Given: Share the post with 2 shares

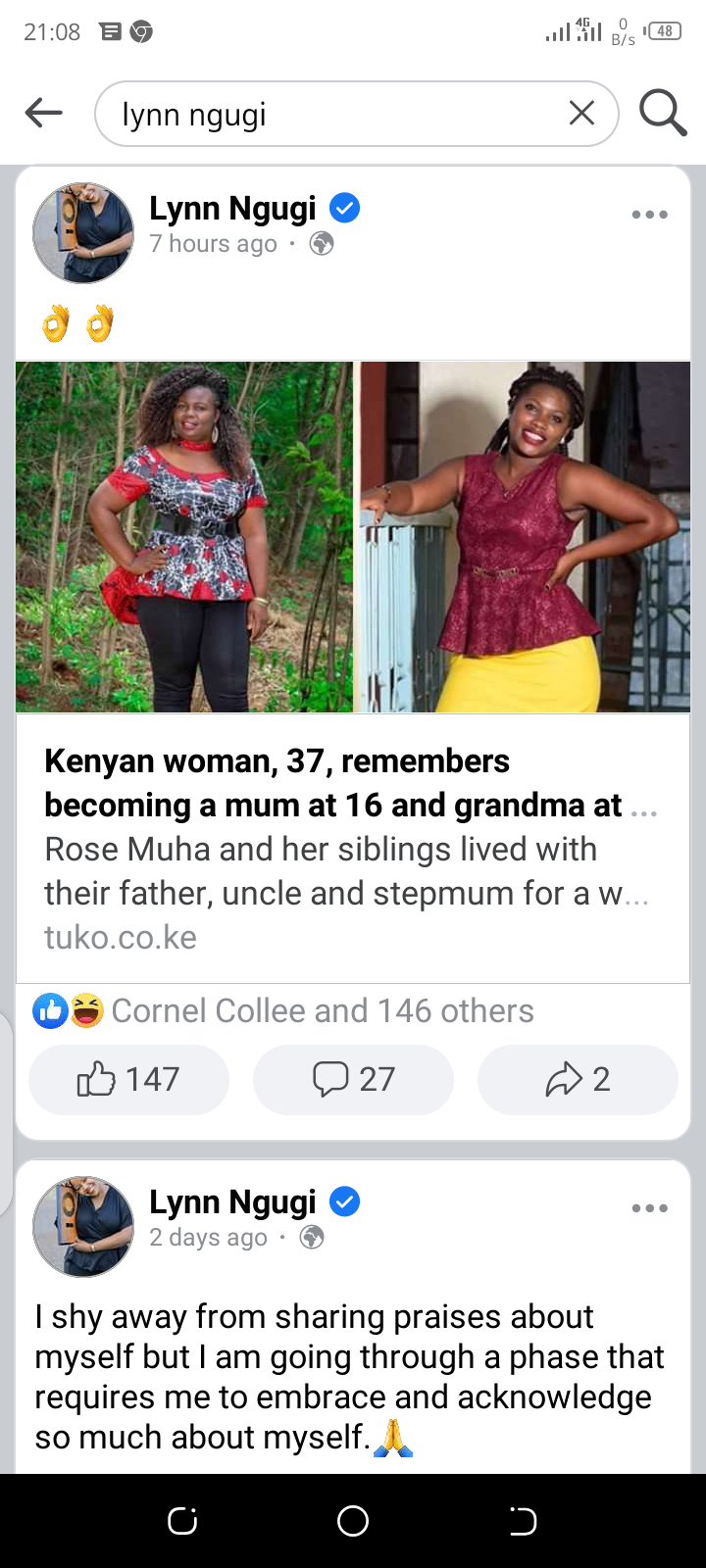Looking at the screenshot, I should pos(578,1080).
